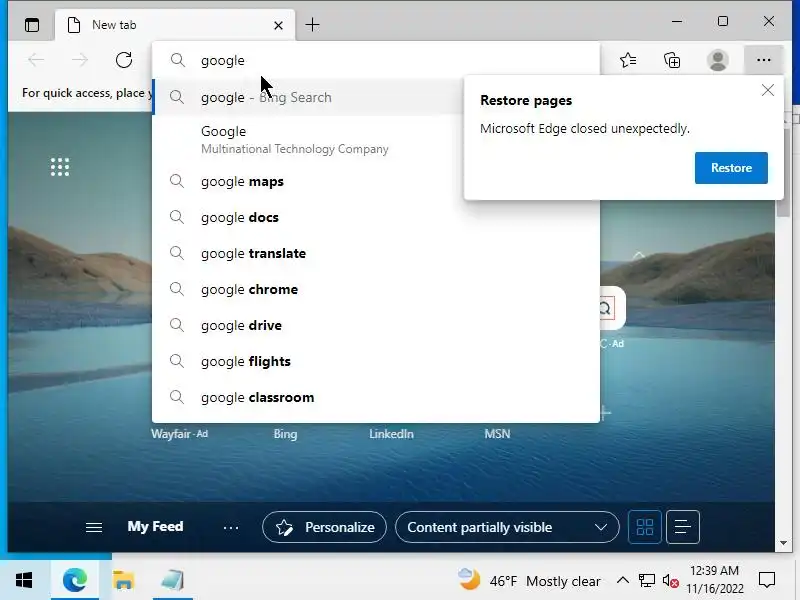Open the Collections icon
800x600 pixels.
(672, 60)
